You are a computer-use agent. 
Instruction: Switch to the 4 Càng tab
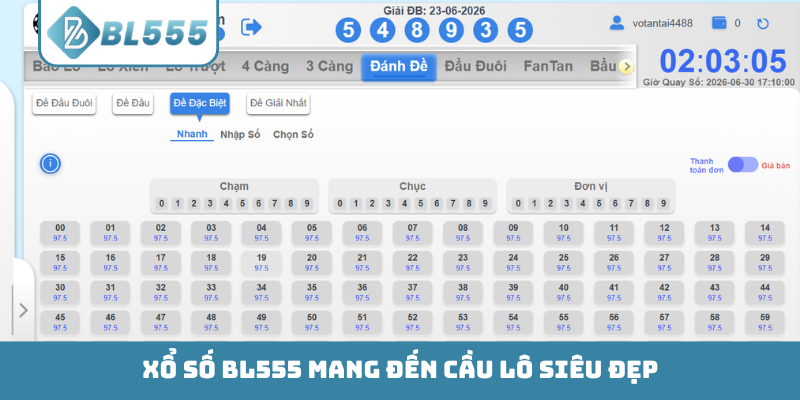pyautogui.click(x=265, y=66)
